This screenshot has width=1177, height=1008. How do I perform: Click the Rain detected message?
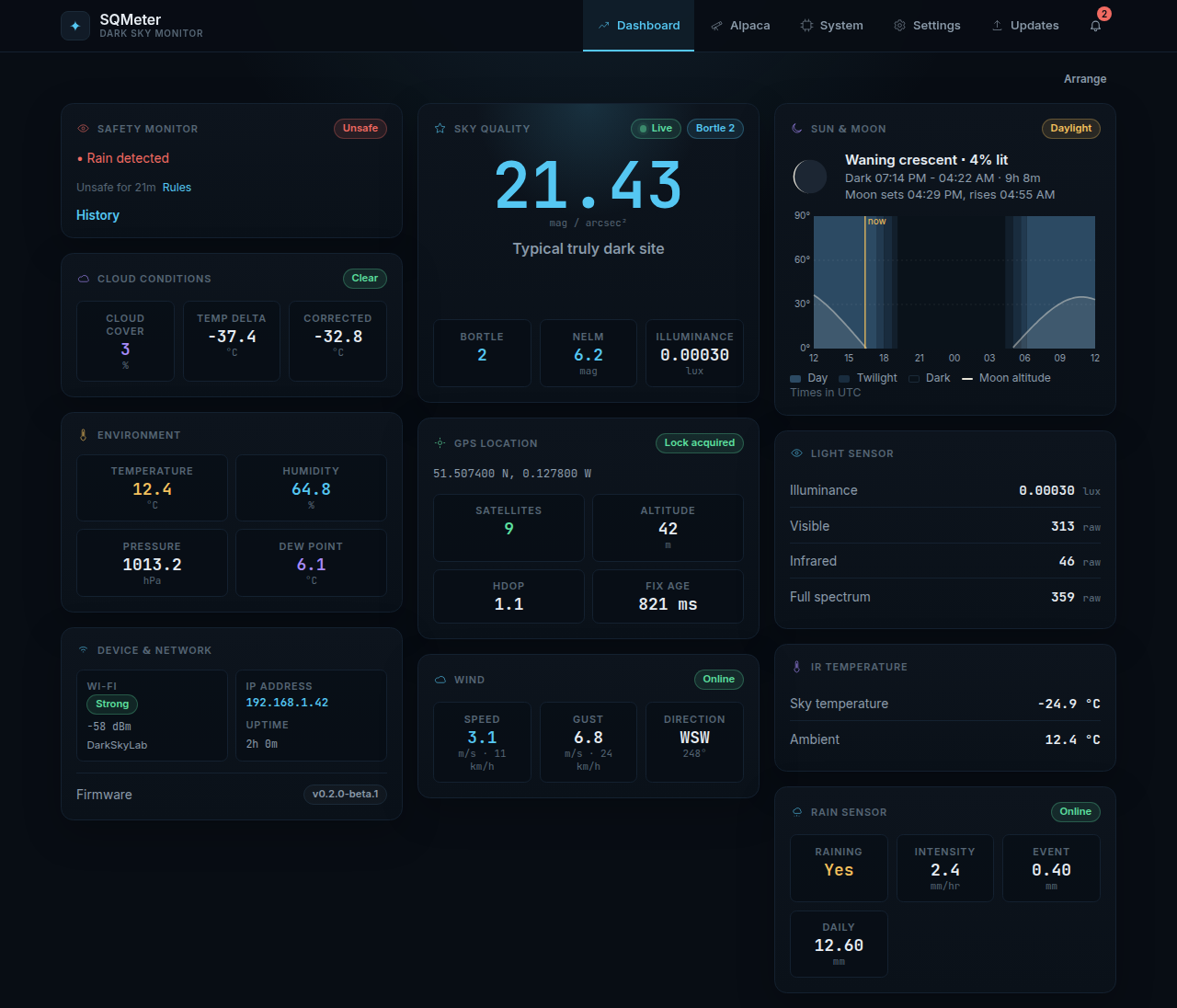pos(123,158)
